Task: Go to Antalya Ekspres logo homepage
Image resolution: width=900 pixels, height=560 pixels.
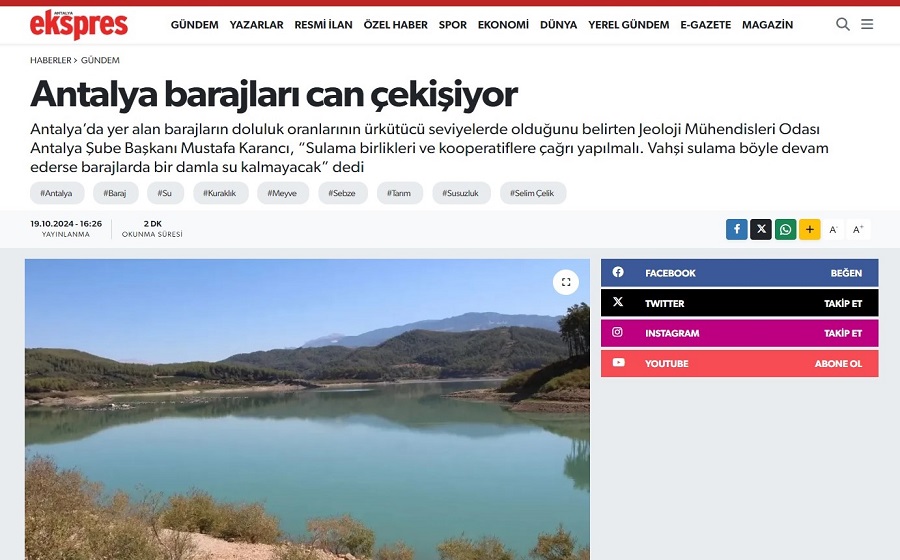Action: (79, 25)
